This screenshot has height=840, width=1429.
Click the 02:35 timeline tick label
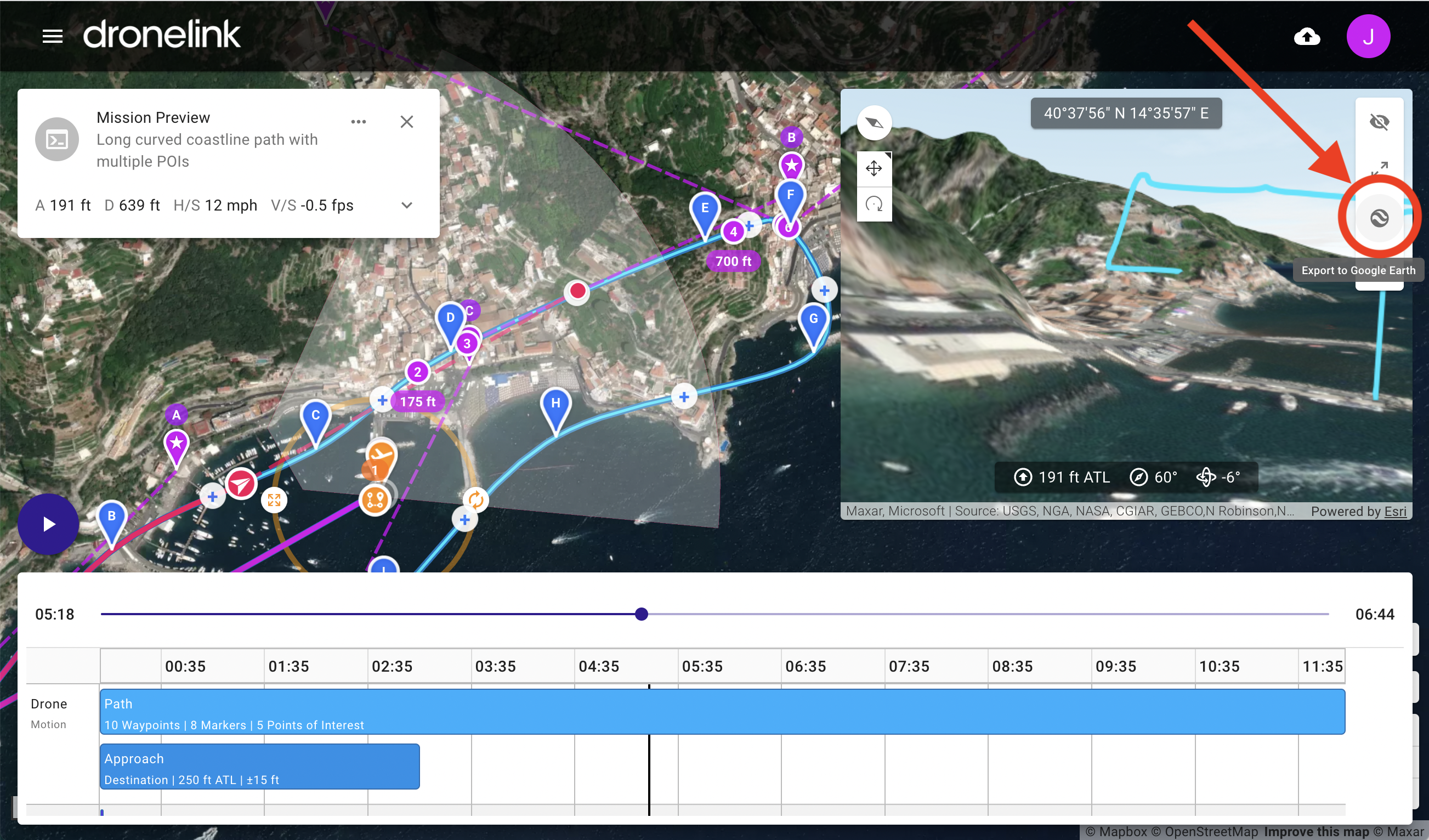click(x=392, y=666)
